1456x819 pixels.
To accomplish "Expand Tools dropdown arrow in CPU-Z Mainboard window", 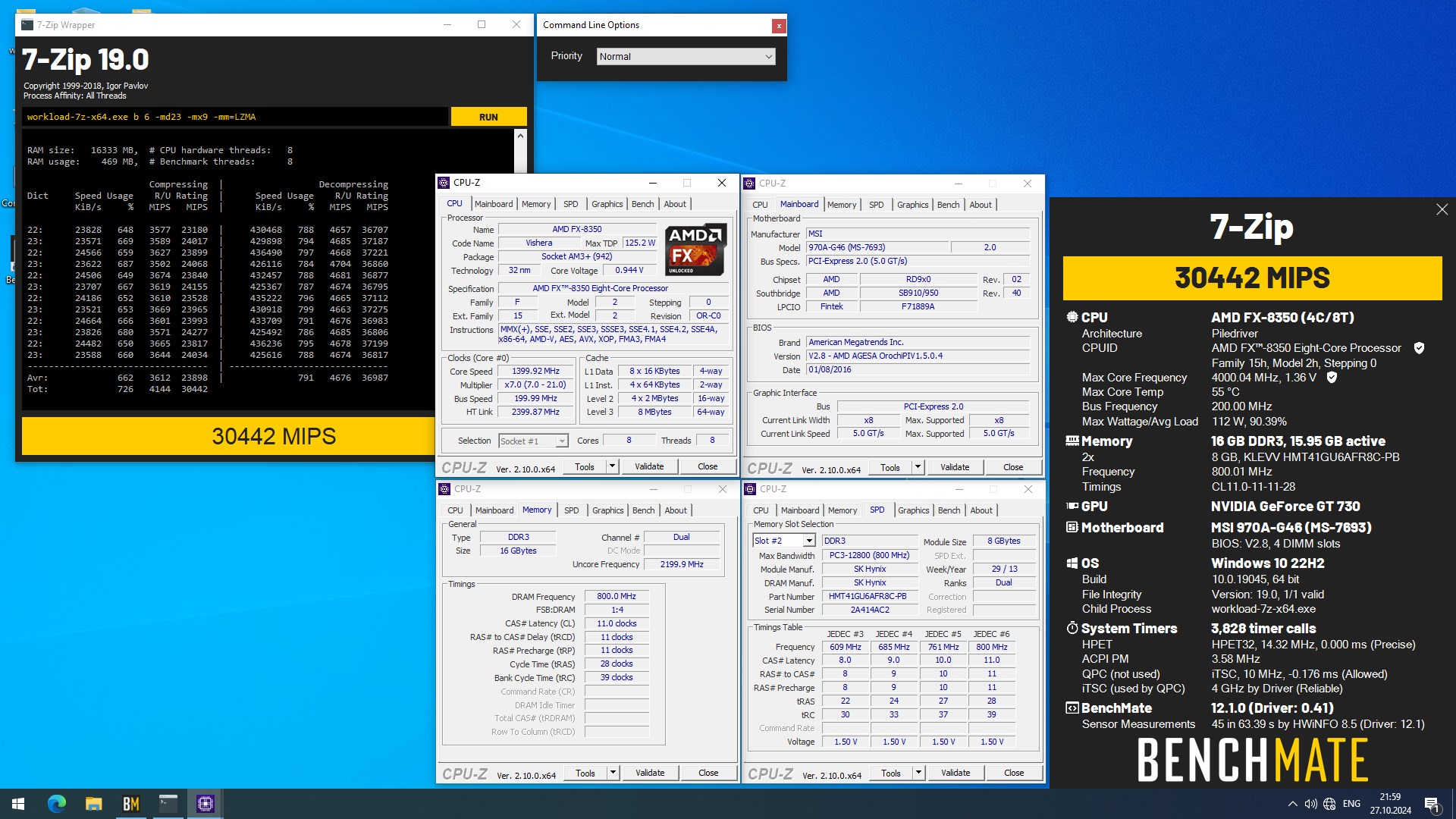I will point(918,467).
